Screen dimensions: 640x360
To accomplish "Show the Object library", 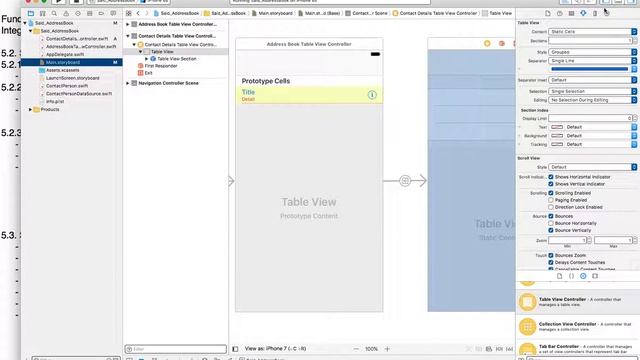I will pos(583,276).
